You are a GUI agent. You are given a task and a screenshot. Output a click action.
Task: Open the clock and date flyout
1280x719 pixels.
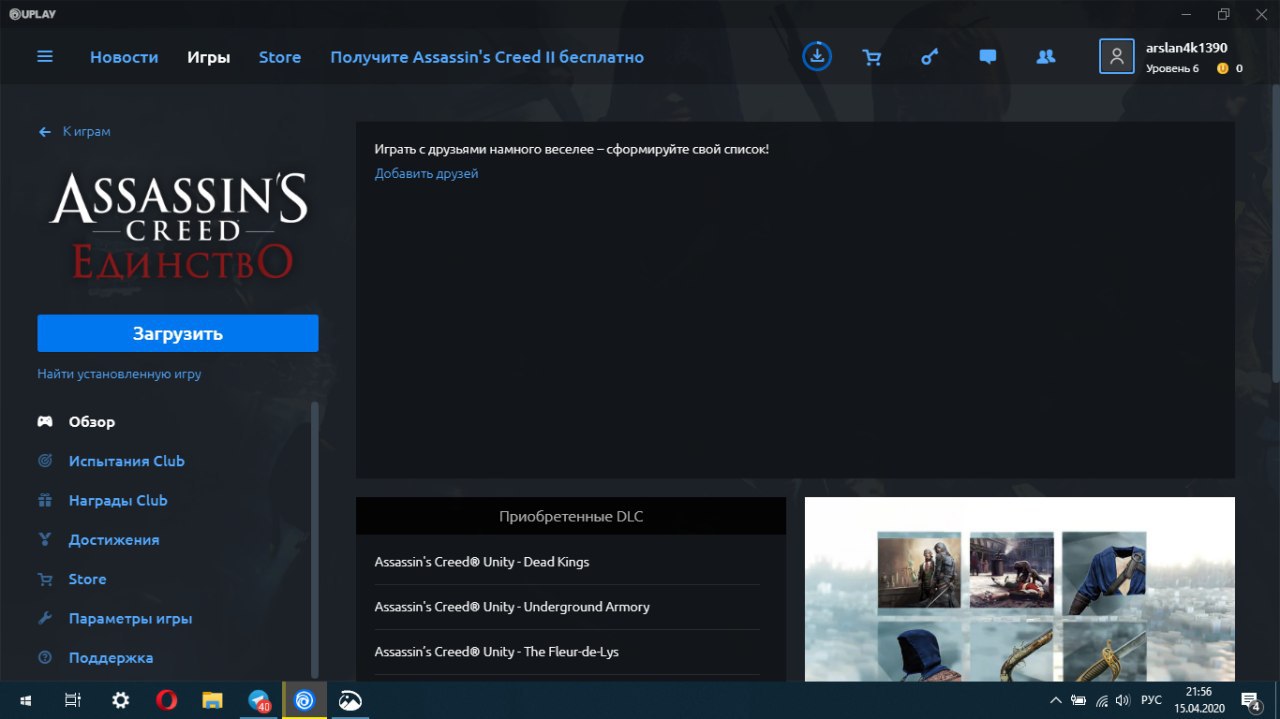tap(1198, 700)
